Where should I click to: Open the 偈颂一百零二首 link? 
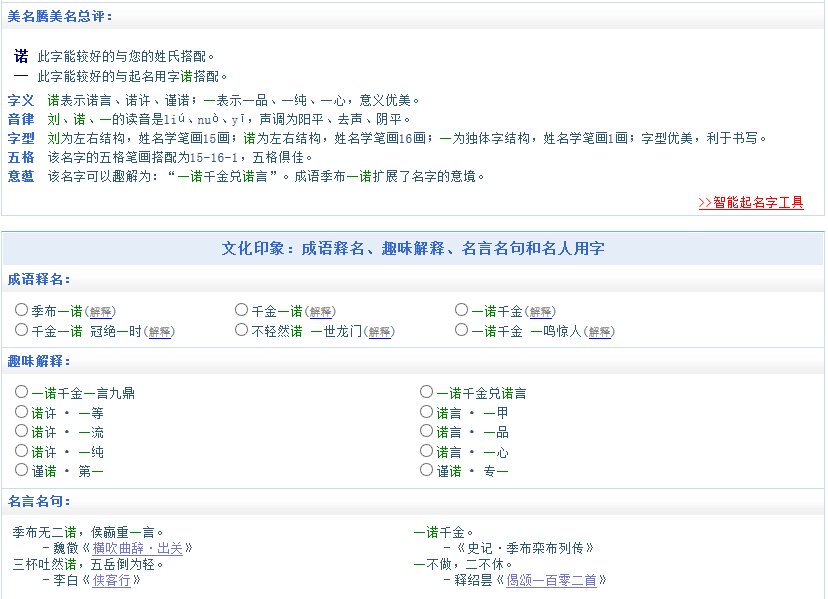click(553, 580)
